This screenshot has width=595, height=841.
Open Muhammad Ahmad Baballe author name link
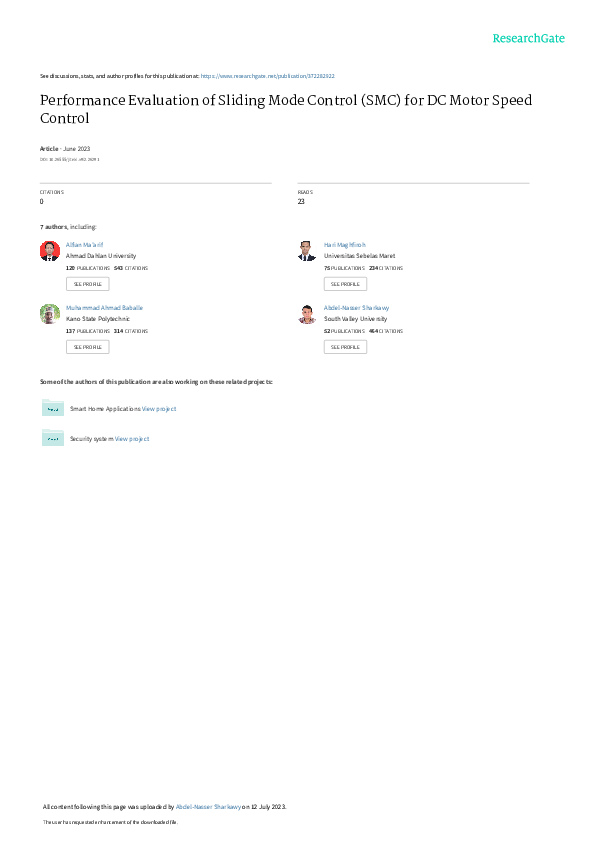point(104,308)
